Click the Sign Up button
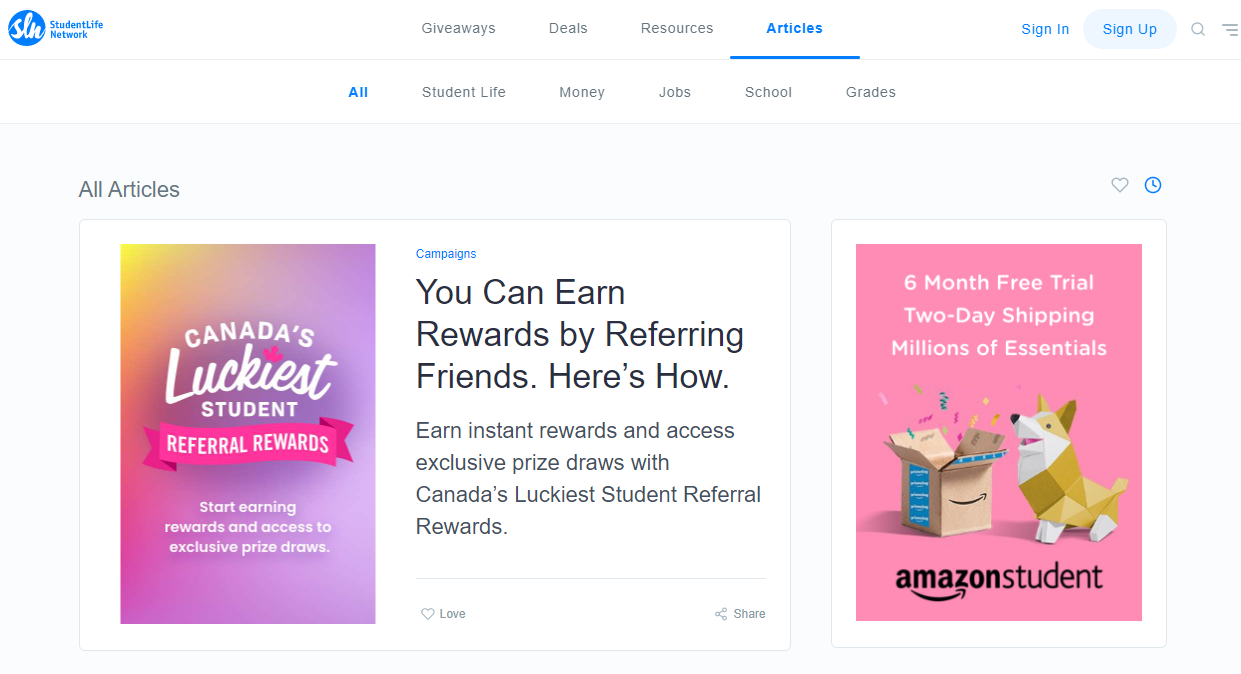The height and width of the screenshot is (674, 1241). pyautogui.click(x=1130, y=29)
